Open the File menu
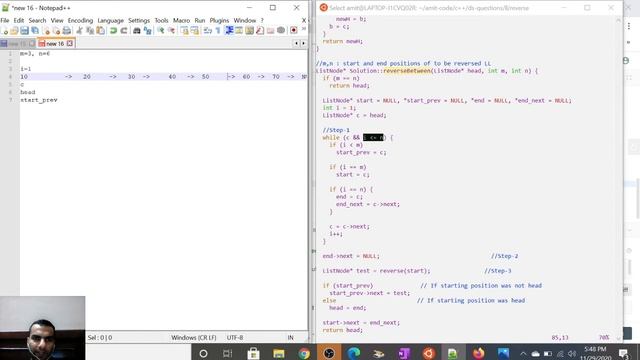The height and width of the screenshot is (360, 640). 5,20
